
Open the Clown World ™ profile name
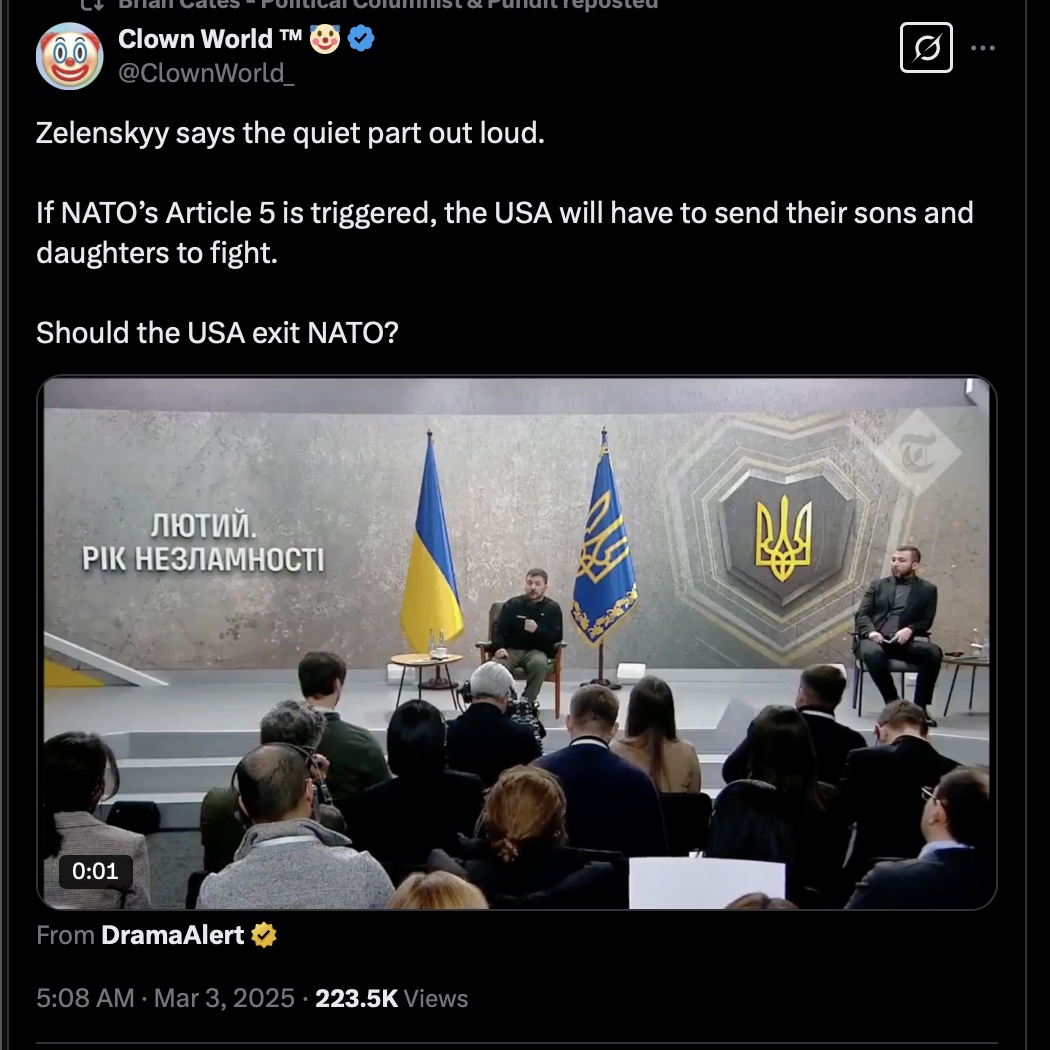210,39
